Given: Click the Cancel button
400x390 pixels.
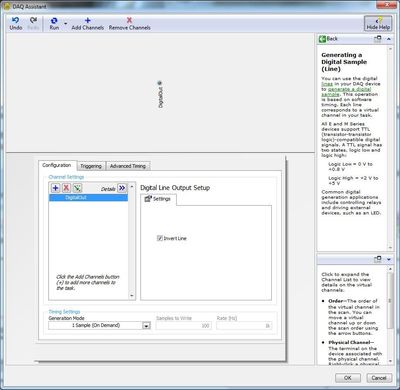Looking at the screenshot, I should [x=379, y=378].
